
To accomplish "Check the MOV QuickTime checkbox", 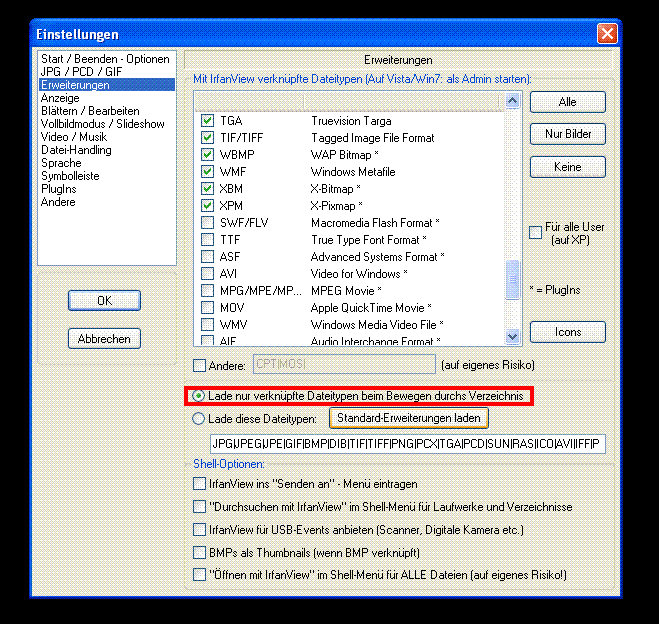I will (207, 308).
